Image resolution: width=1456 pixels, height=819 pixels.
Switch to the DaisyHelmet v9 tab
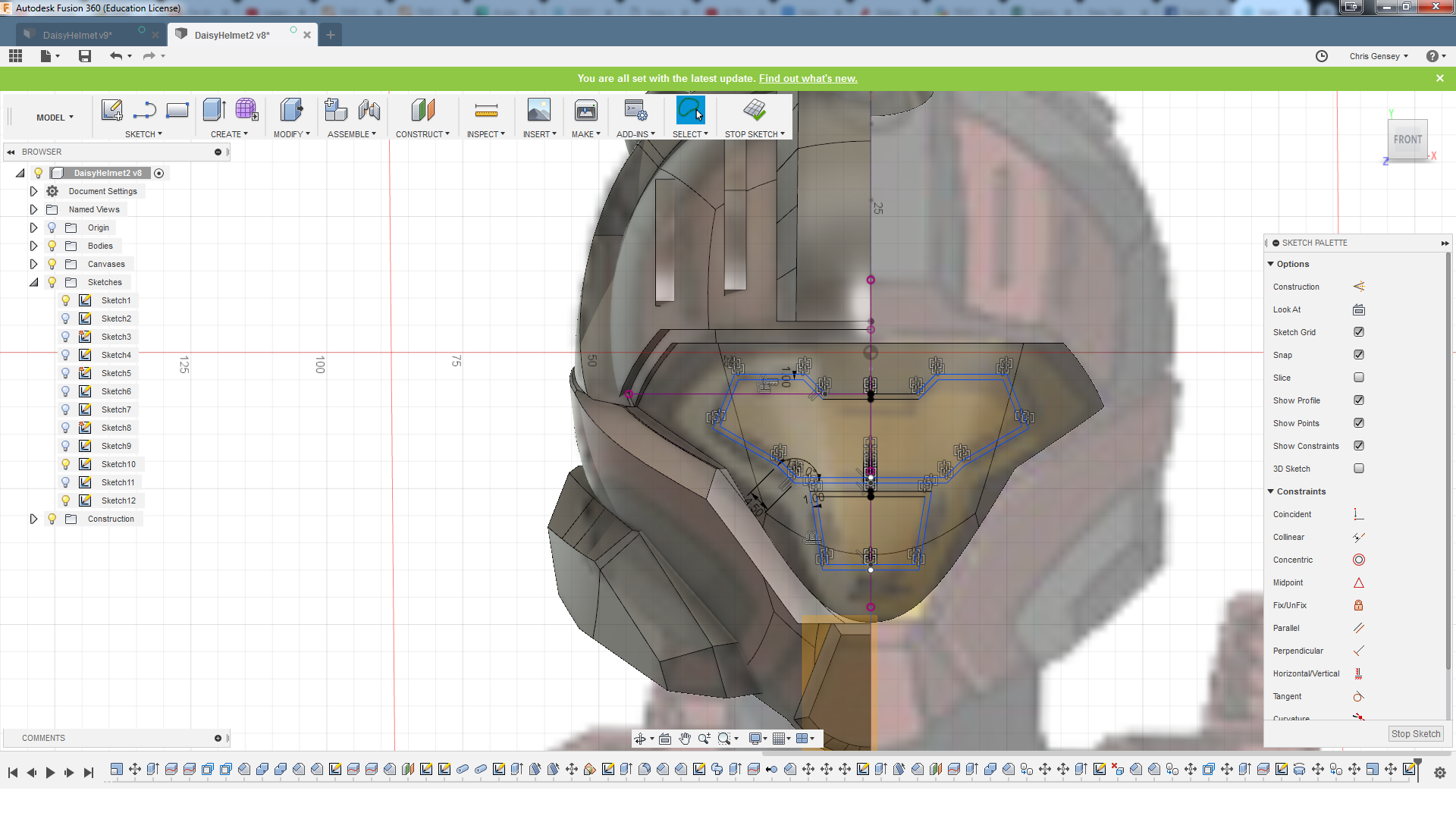coord(78,35)
